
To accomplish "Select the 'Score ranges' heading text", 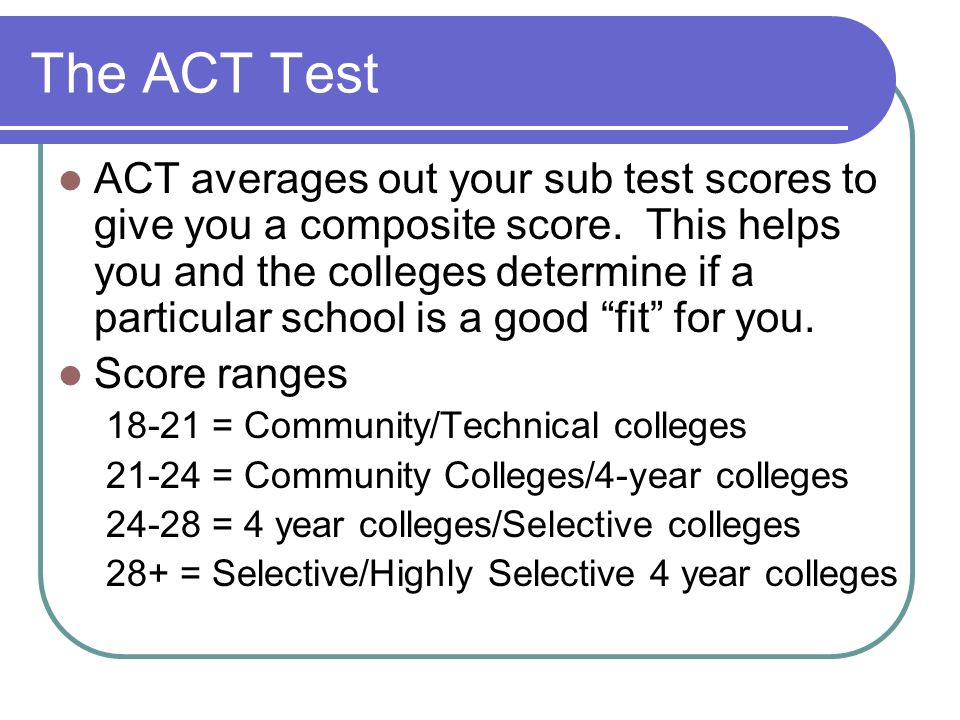I will (x=220, y=375).
